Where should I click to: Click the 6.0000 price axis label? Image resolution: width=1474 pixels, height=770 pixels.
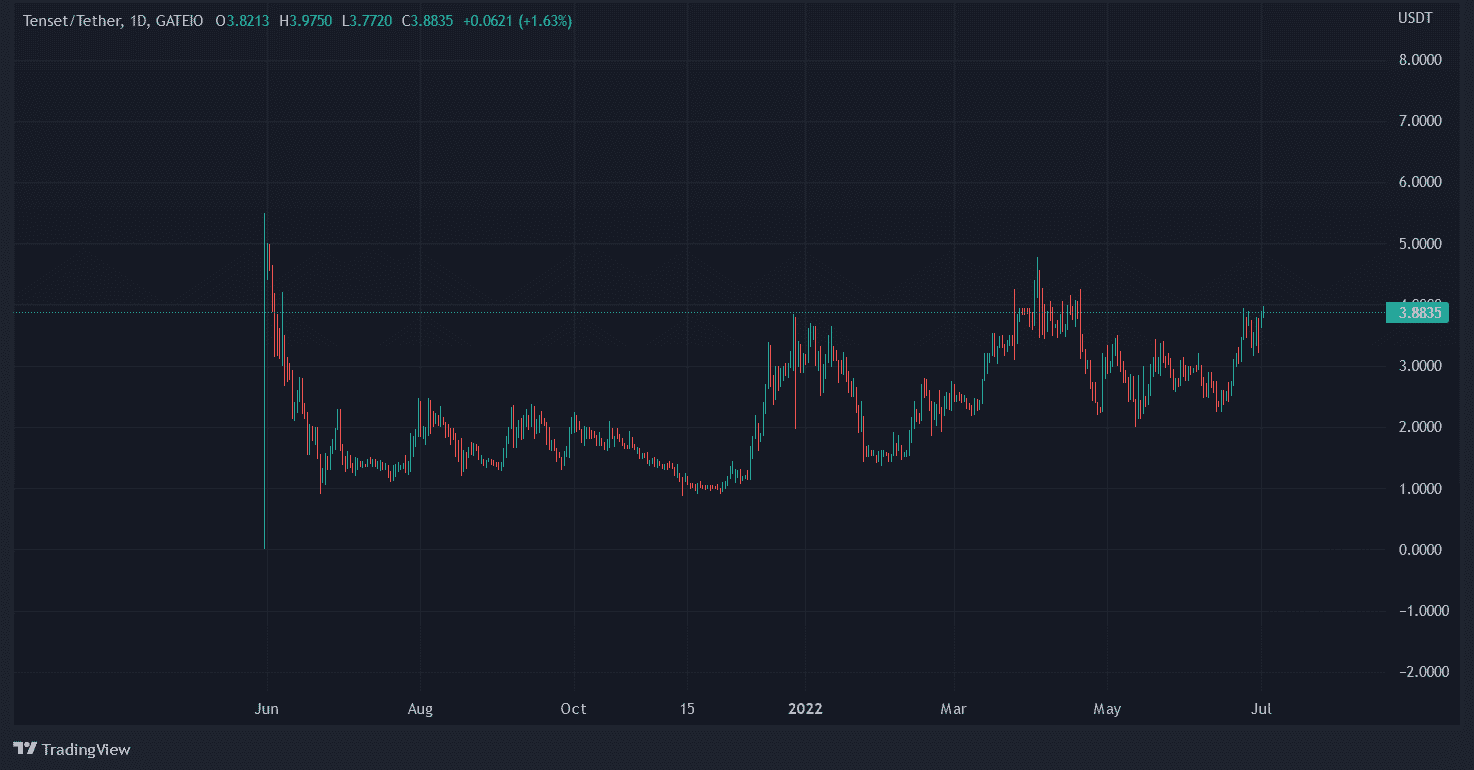pyautogui.click(x=1420, y=182)
